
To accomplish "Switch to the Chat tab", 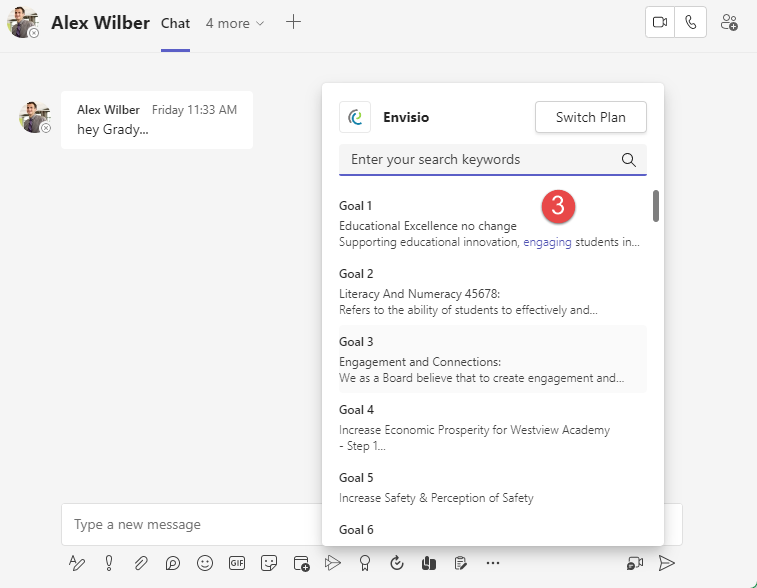I will tap(175, 23).
